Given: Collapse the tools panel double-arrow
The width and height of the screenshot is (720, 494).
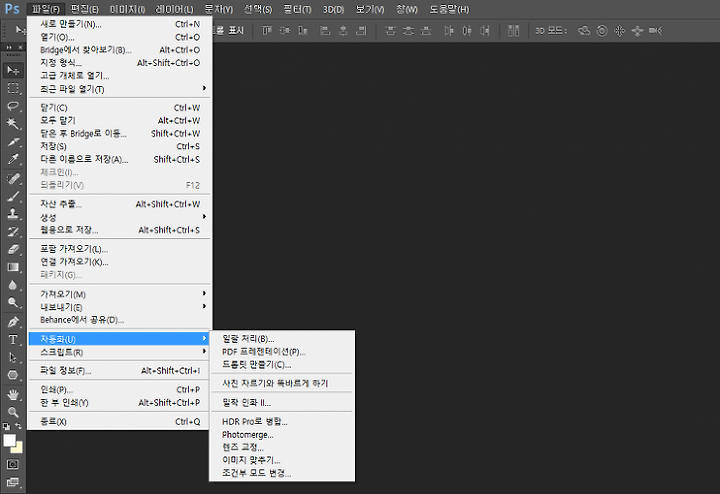Looking at the screenshot, I should pos(9,47).
